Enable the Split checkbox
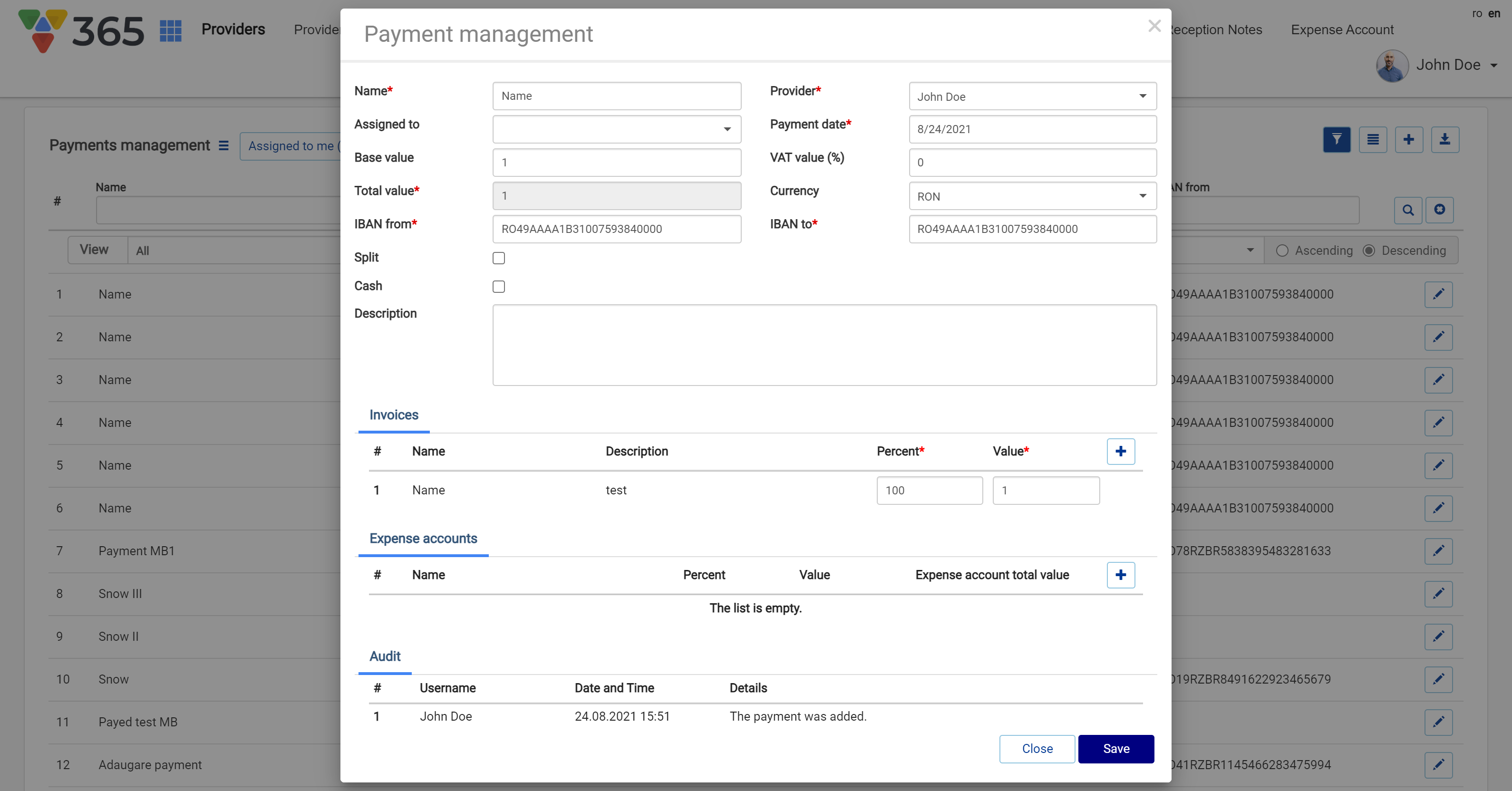Screen dimensions: 1512x791 (498, 258)
